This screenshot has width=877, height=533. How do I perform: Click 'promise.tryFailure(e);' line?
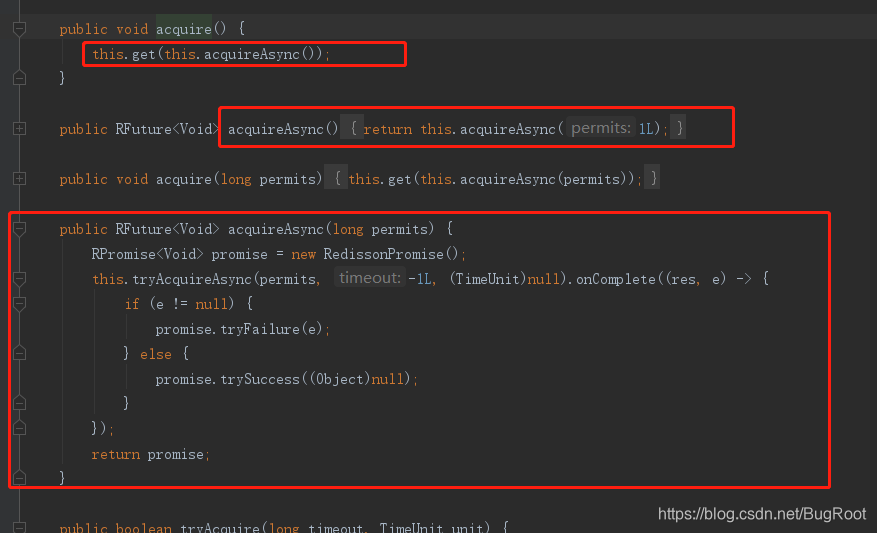pos(243,329)
